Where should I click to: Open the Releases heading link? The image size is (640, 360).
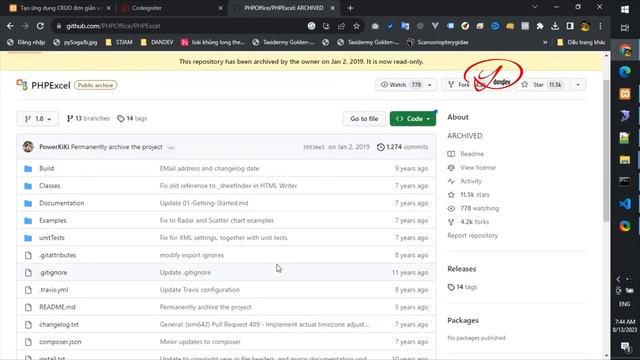pos(462,269)
